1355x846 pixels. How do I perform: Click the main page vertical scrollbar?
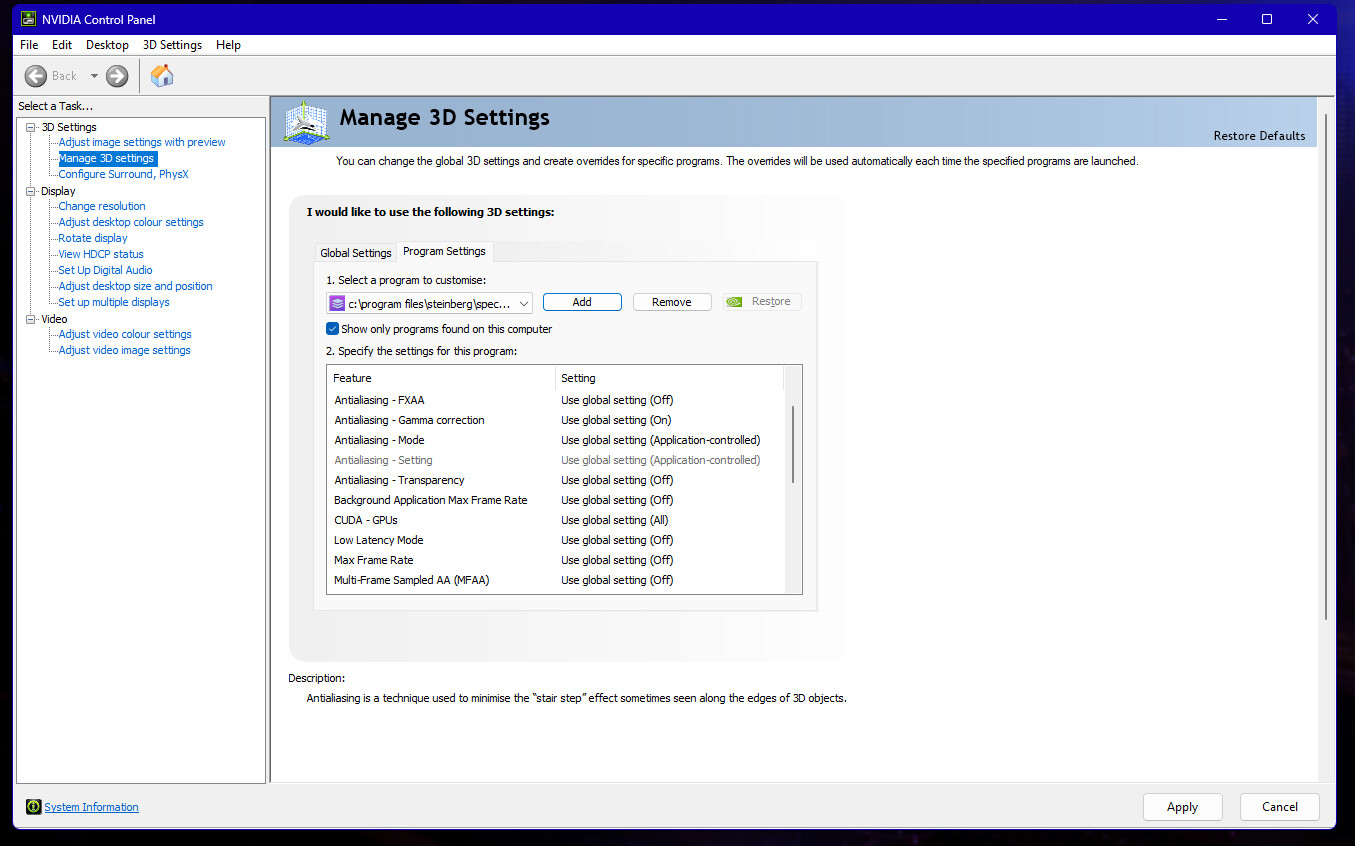coord(1326,367)
